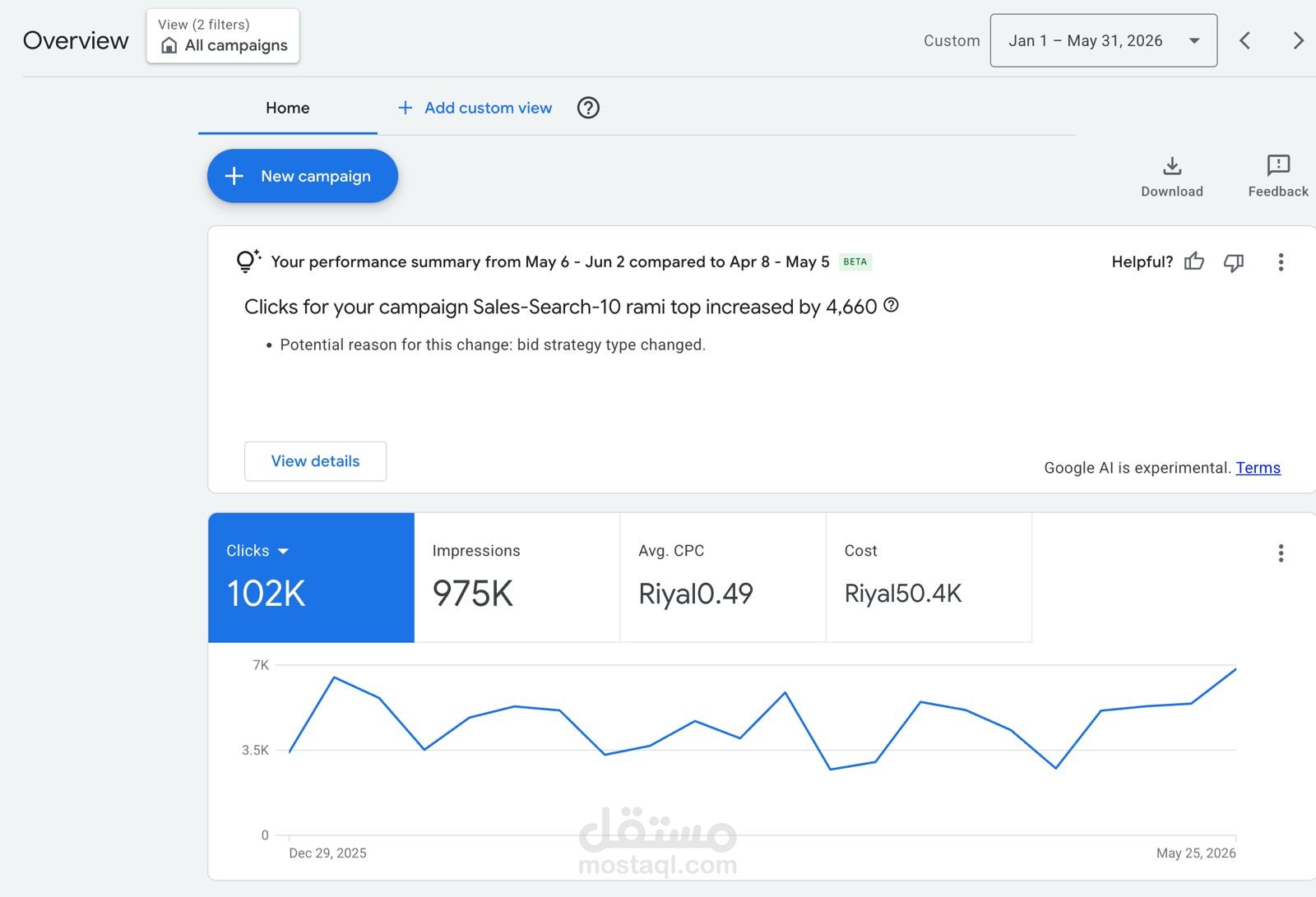
Task: Expand the Clicks metric dropdown arrow
Action: 284,551
